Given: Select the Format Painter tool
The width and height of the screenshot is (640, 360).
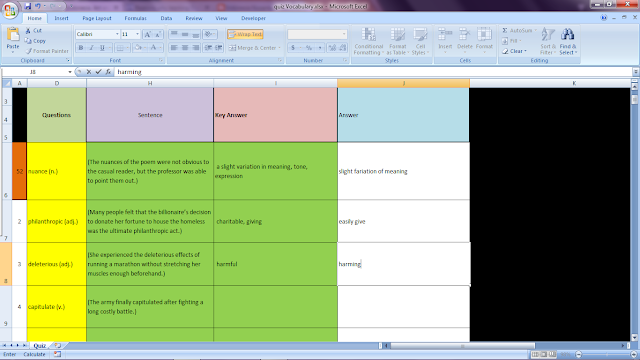Looking at the screenshot, I should pyautogui.click(x=47, y=51).
